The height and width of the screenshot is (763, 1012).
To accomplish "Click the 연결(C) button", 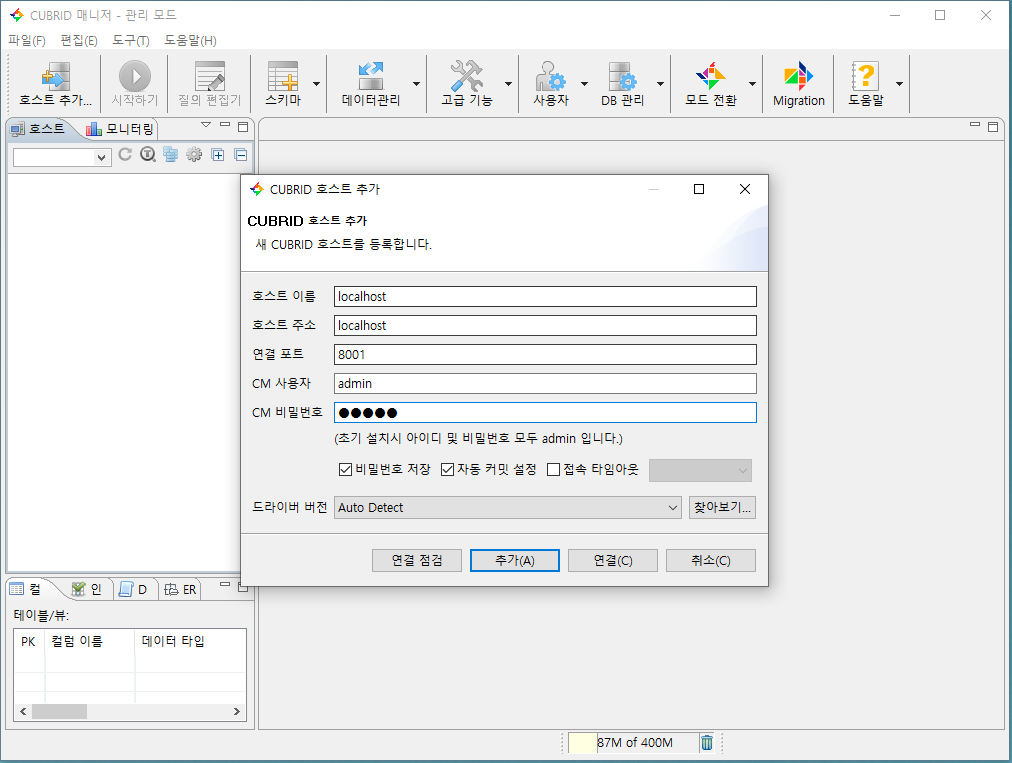I will click(x=612, y=560).
